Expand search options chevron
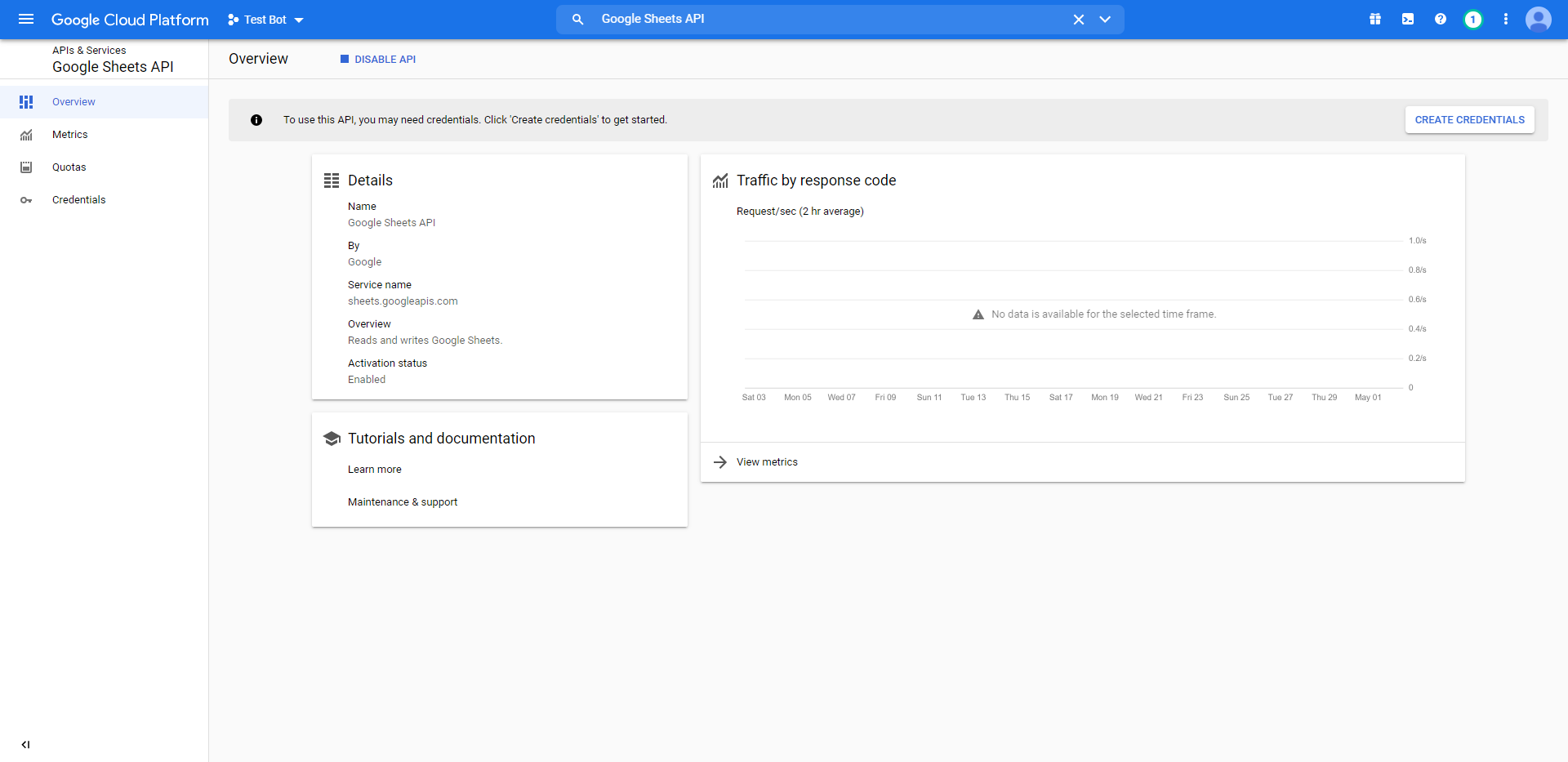 pyautogui.click(x=1105, y=20)
